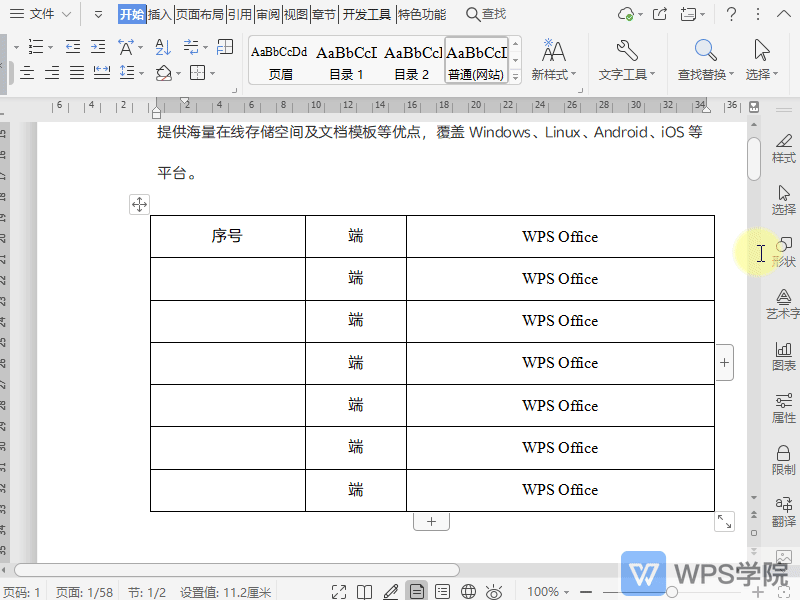
Task: Select the WordArt icon in right sidebar
Action: coord(783,303)
